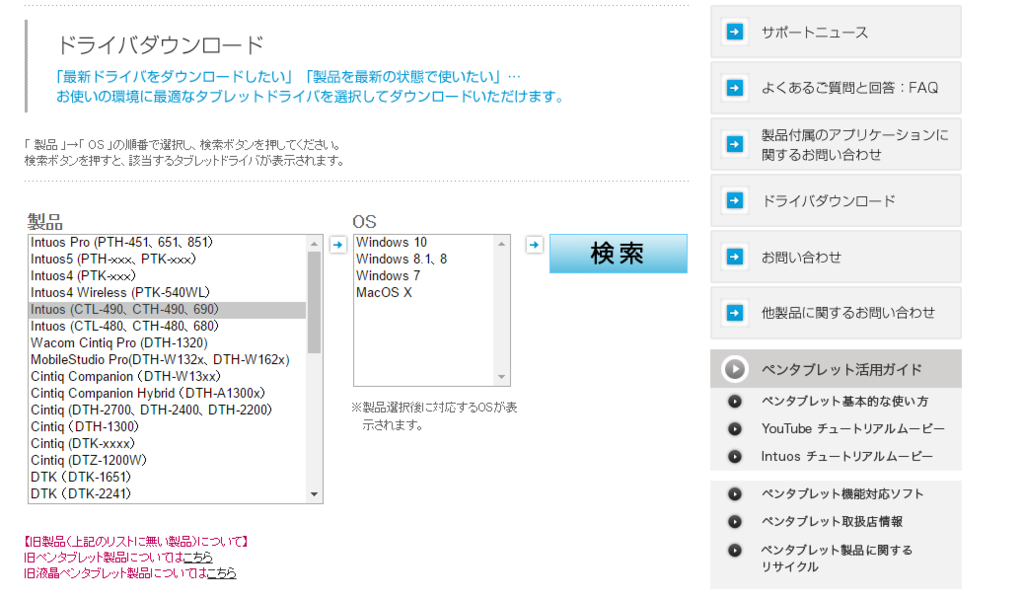Click arrow icon beside sidebar ドライバダウンロード
The image size is (1024, 599).
click(735, 201)
